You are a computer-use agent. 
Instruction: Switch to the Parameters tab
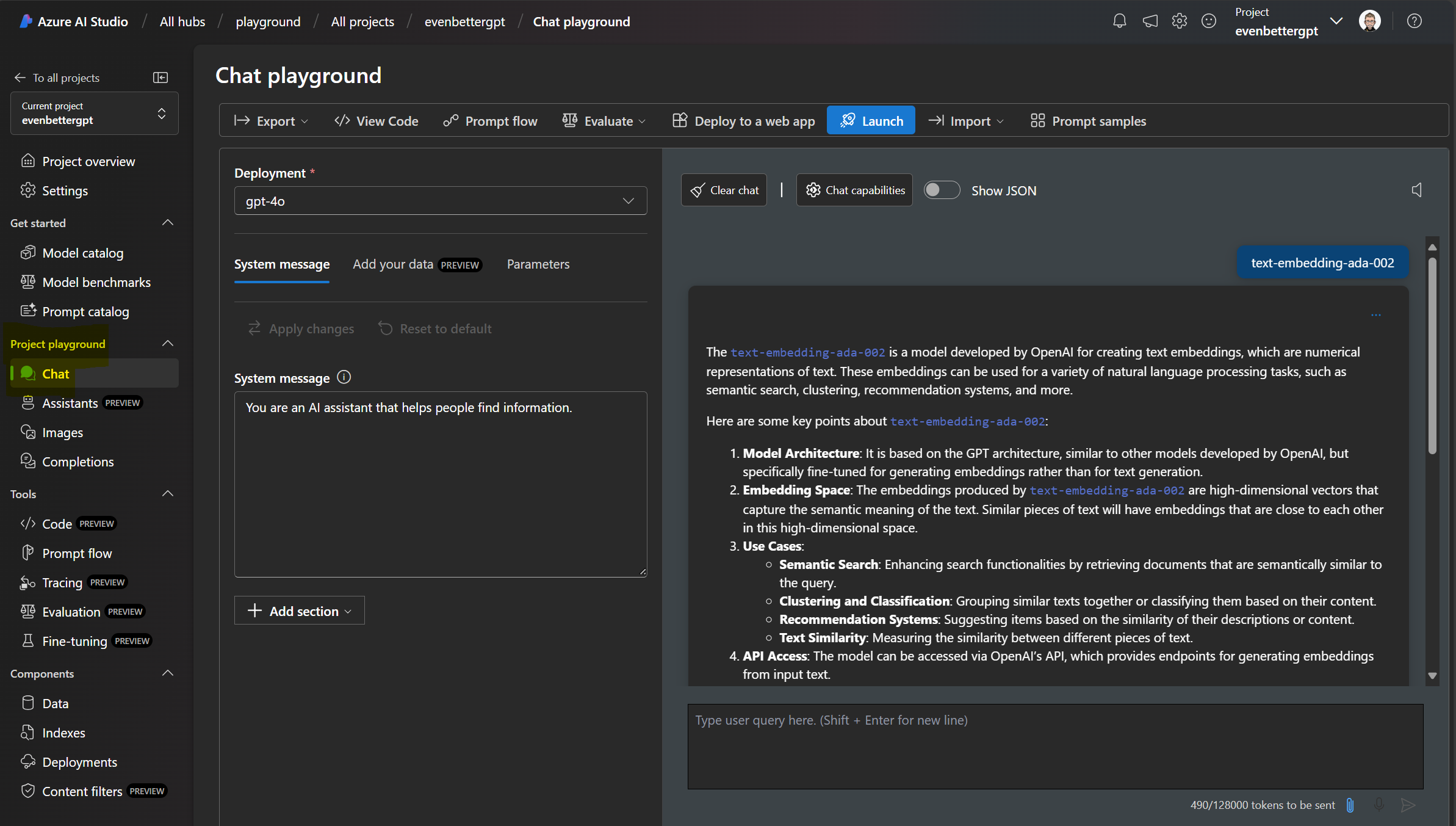[x=538, y=264]
